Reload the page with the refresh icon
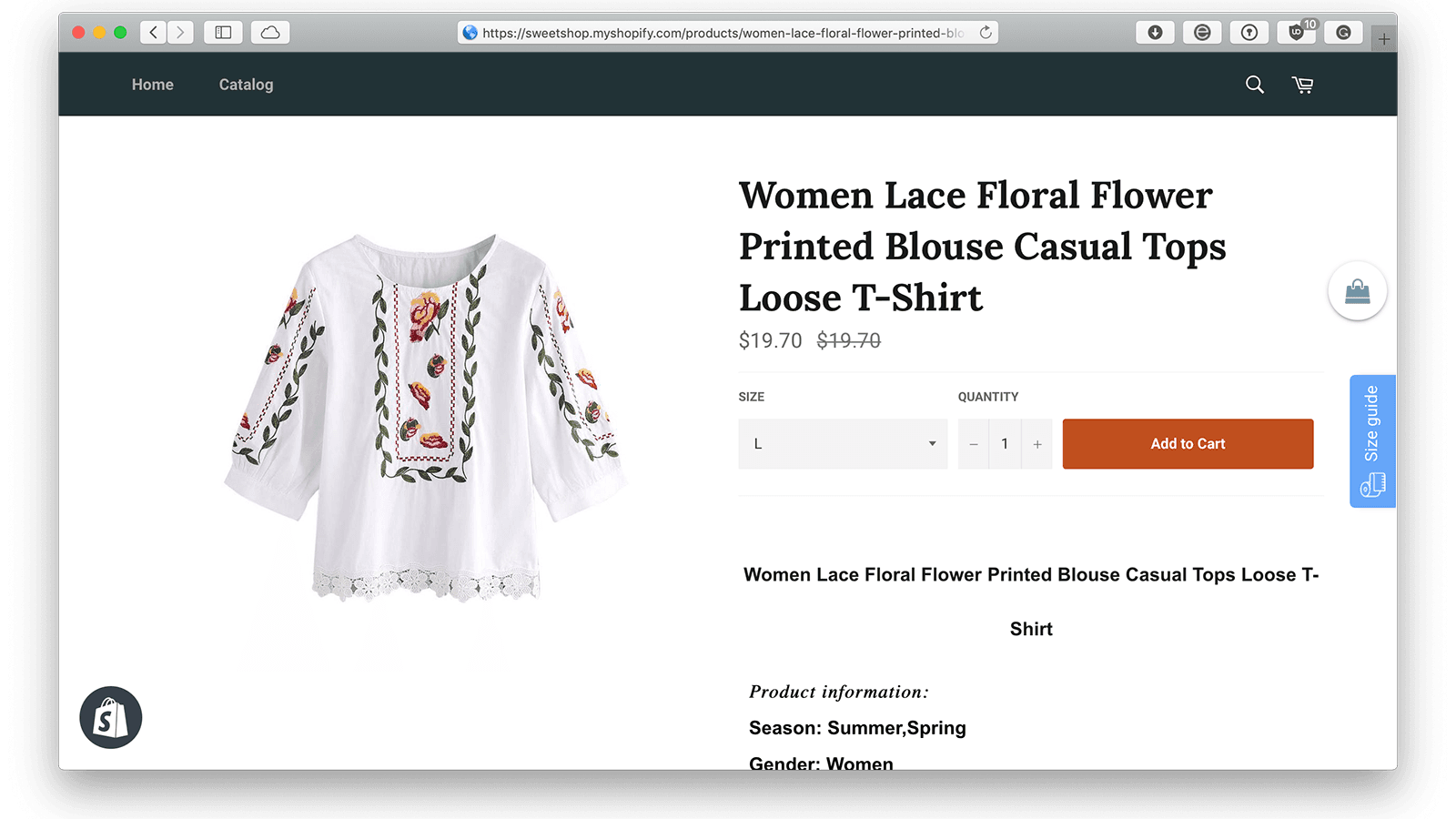 pos(986,33)
